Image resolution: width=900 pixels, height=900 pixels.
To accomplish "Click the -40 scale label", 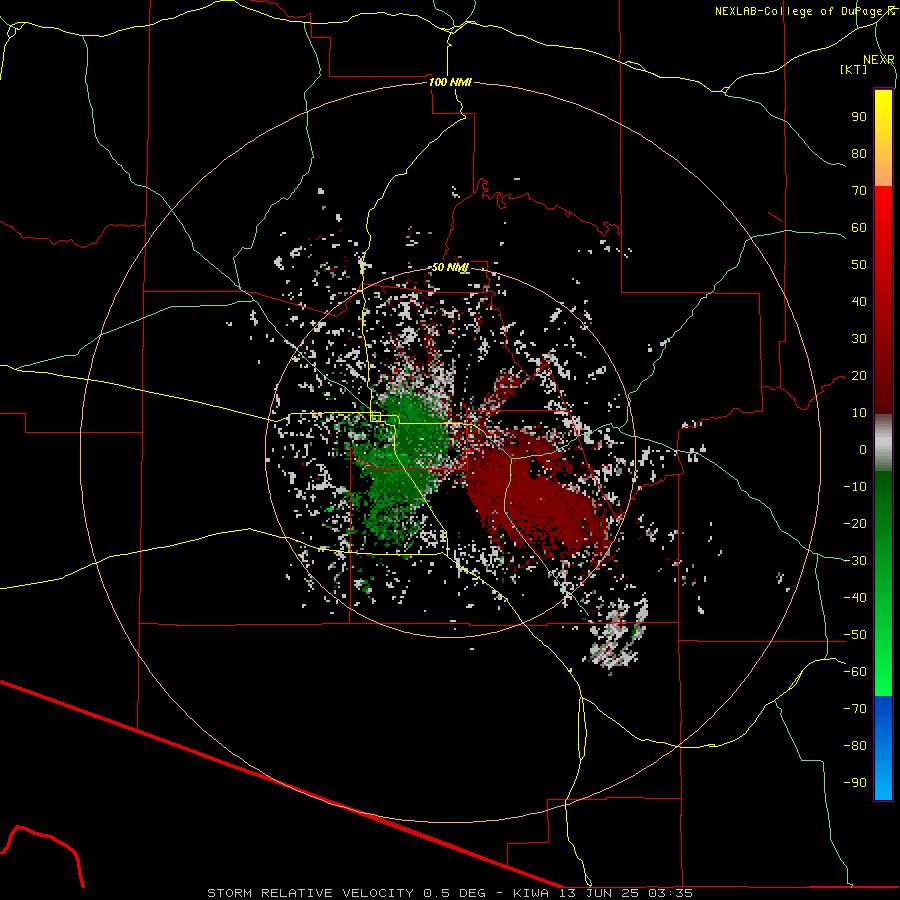I will click(x=855, y=598).
